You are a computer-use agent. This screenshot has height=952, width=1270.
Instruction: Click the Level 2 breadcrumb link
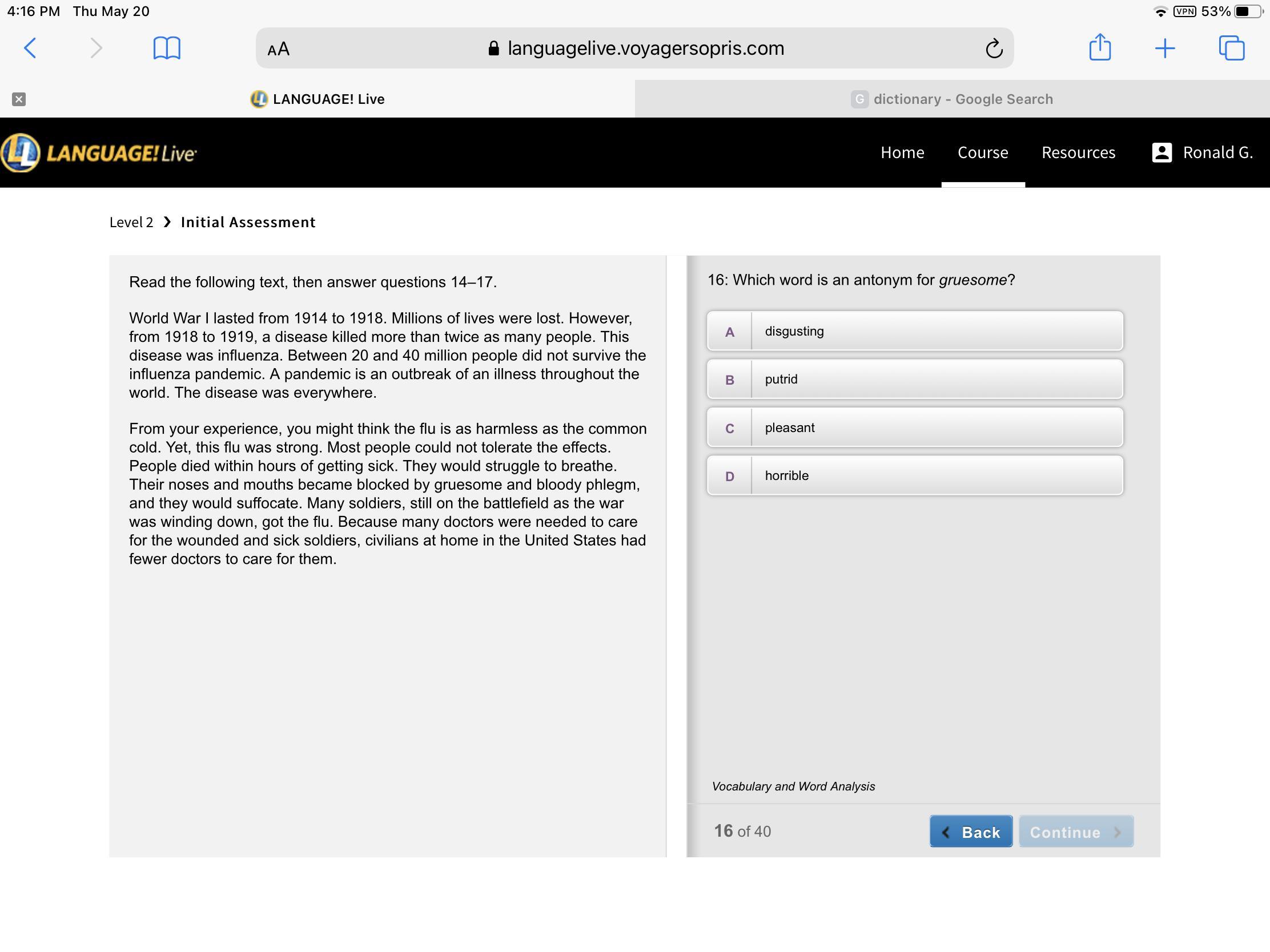tap(131, 223)
